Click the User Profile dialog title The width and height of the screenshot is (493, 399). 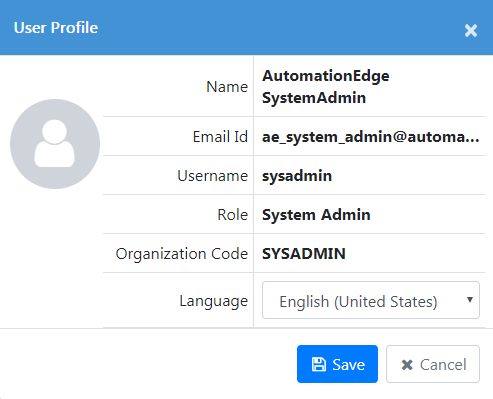tap(56, 28)
